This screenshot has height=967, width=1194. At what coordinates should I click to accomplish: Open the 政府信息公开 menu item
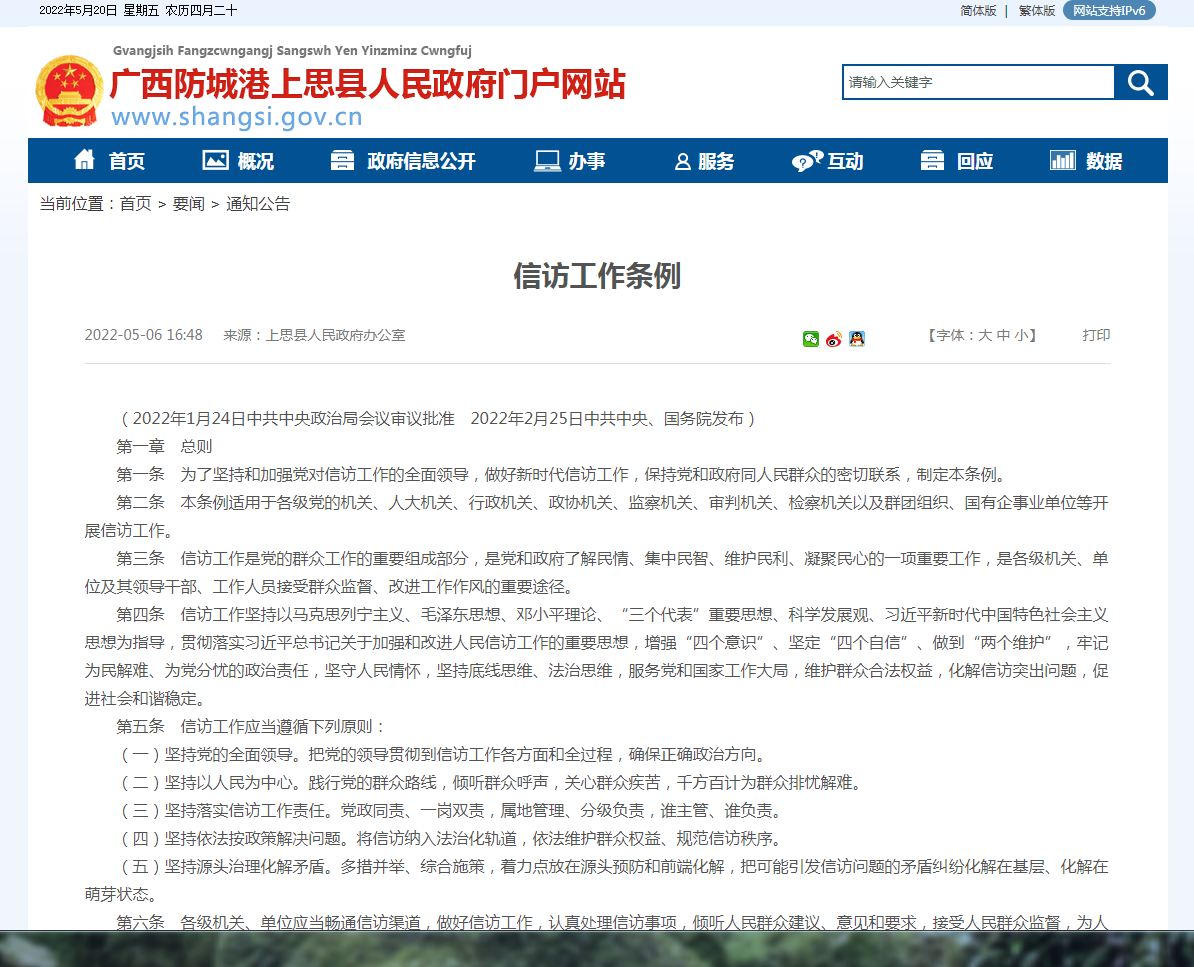[421, 161]
